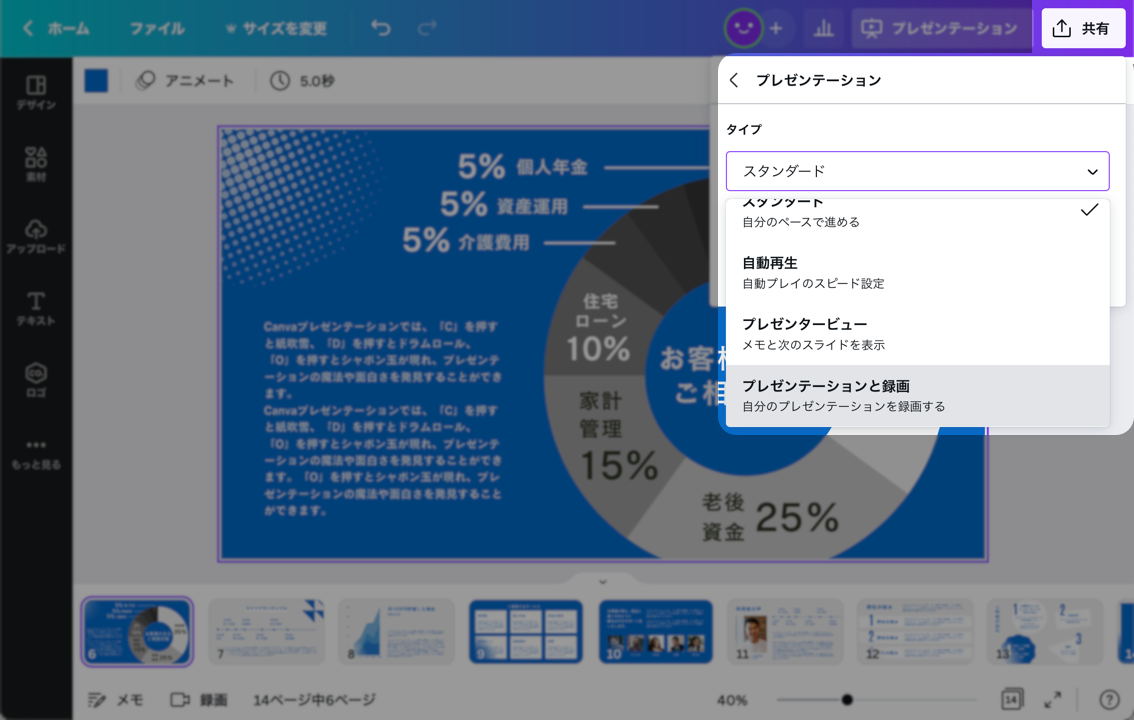This screenshot has width=1134, height=720.
Task: Click the 録画 record icon in bottom bar
Action: [x=199, y=700]
